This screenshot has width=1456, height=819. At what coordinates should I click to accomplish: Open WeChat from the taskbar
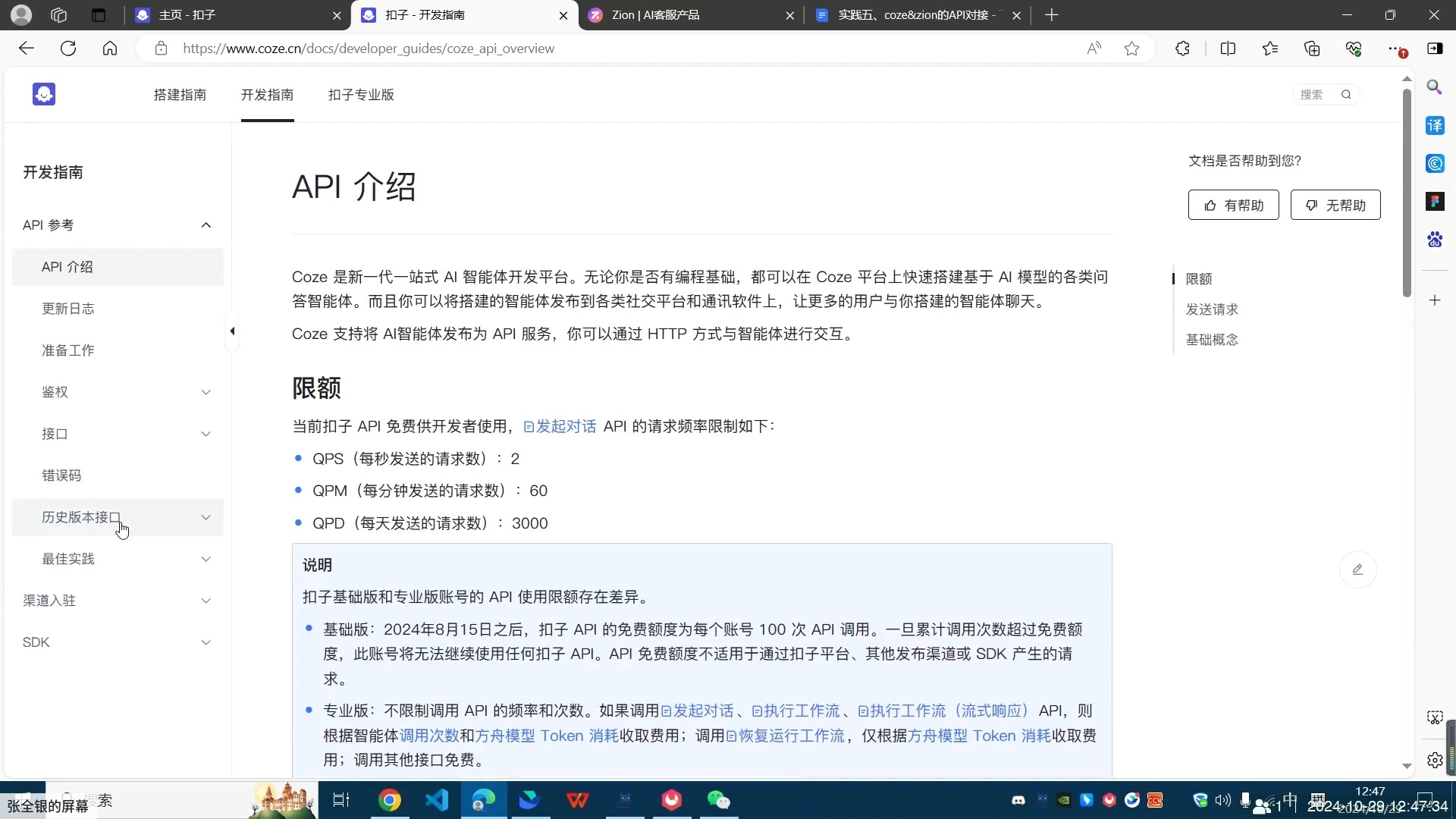point(717,800)
